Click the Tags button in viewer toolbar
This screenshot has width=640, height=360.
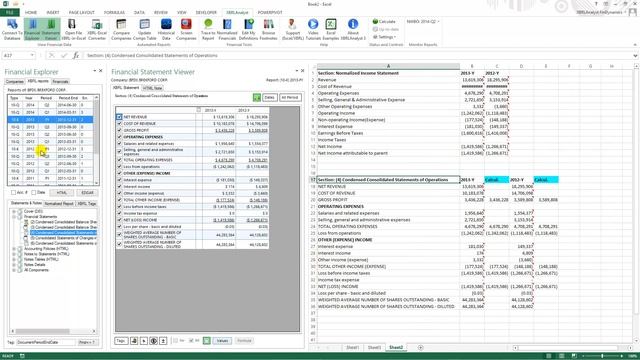point(121,340)
